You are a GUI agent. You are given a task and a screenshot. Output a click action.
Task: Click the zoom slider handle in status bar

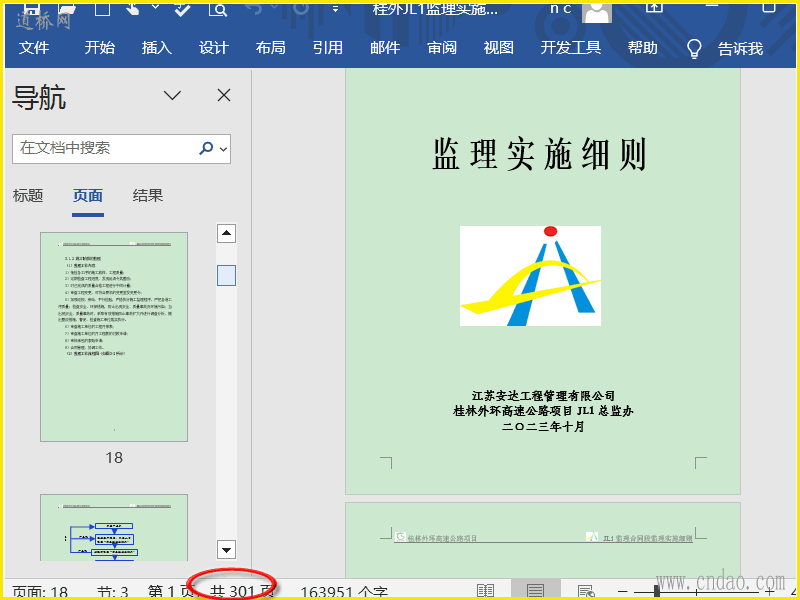[656, 592]
